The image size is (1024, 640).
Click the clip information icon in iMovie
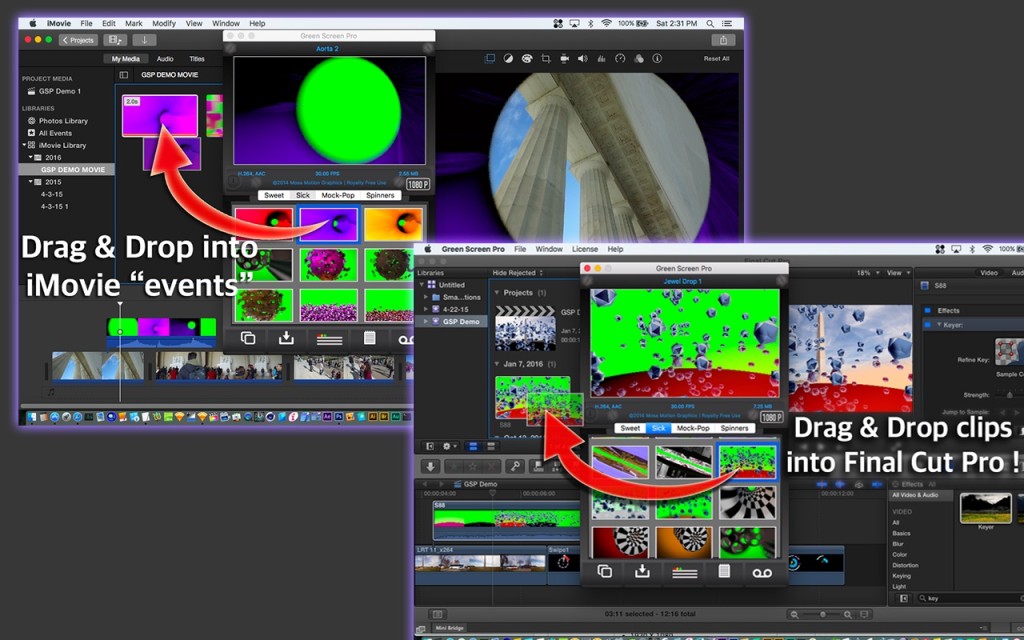[658, 59]
